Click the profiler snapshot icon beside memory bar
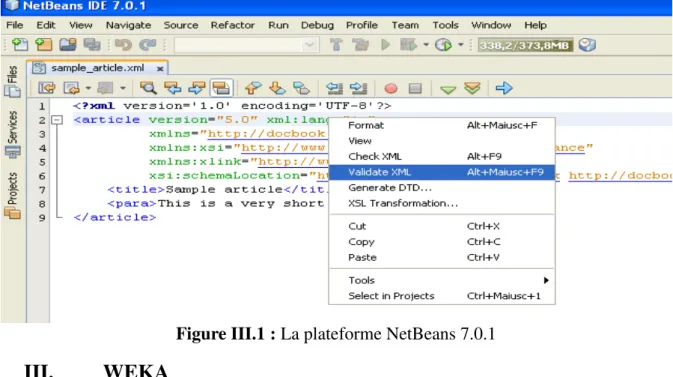This screenshot has width=673, height=377. 587,45
